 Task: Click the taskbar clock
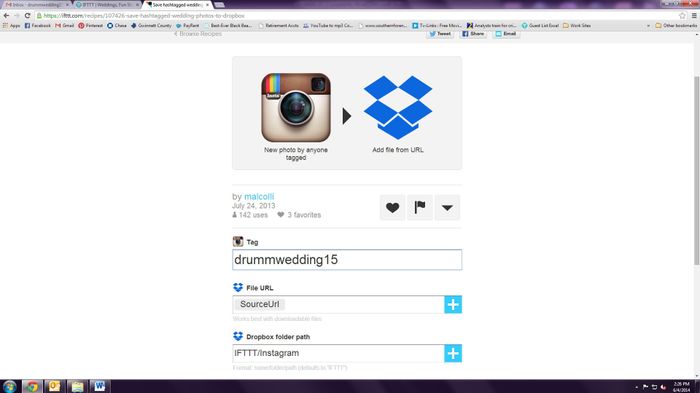(681, 387)
